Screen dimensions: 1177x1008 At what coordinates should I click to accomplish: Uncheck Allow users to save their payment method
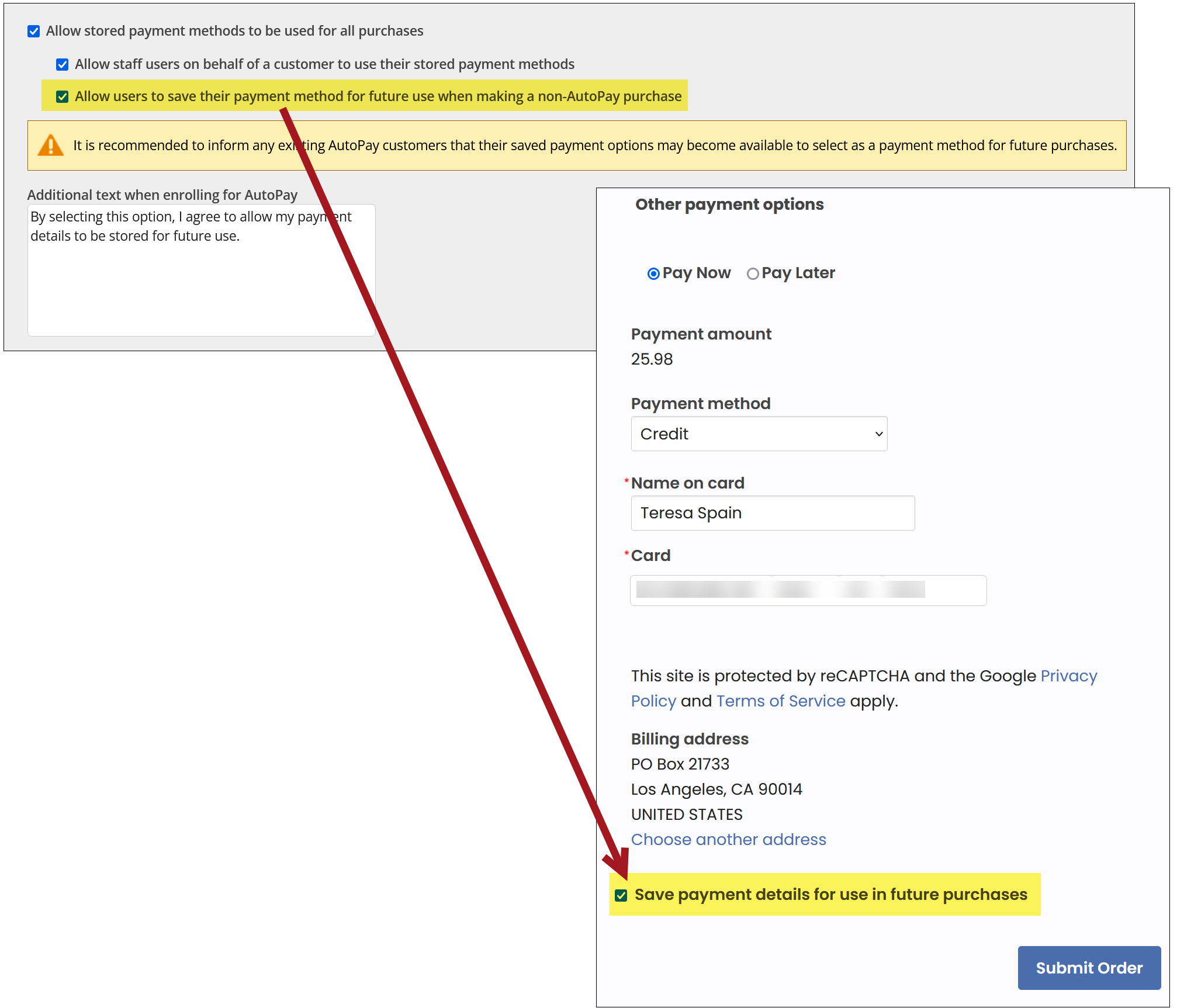(x=63, y=96)
